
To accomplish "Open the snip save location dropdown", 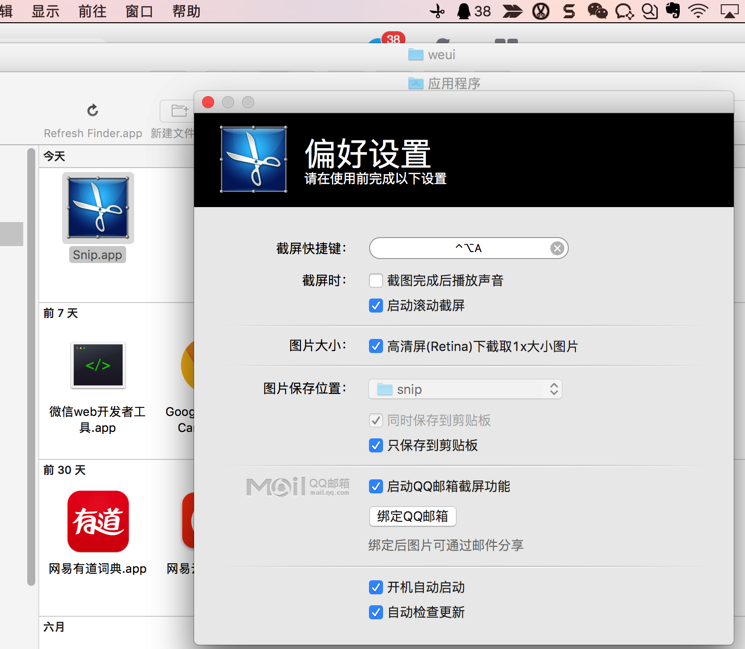I will 466,389.
